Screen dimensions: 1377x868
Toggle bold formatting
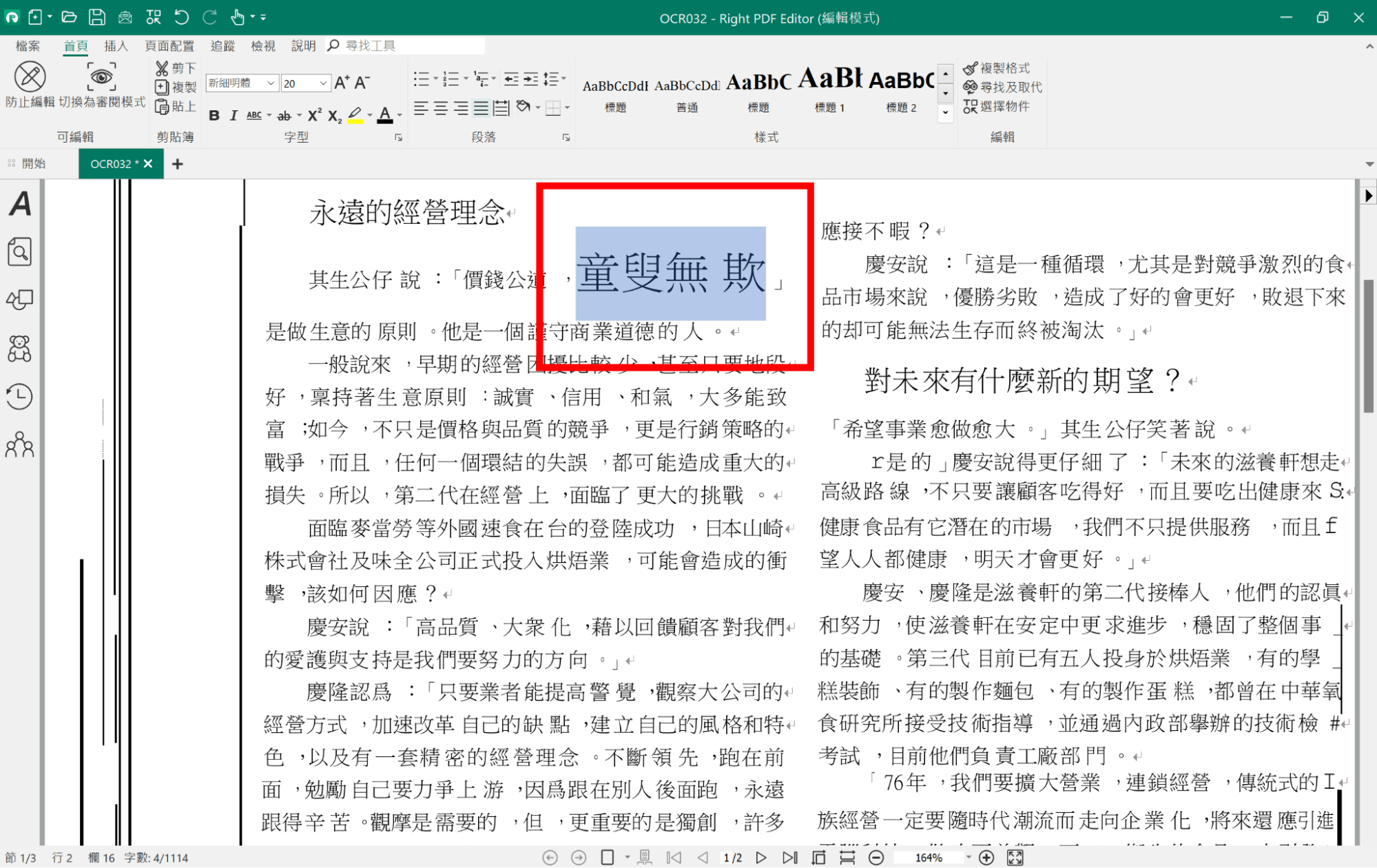(x=214, y=115)
